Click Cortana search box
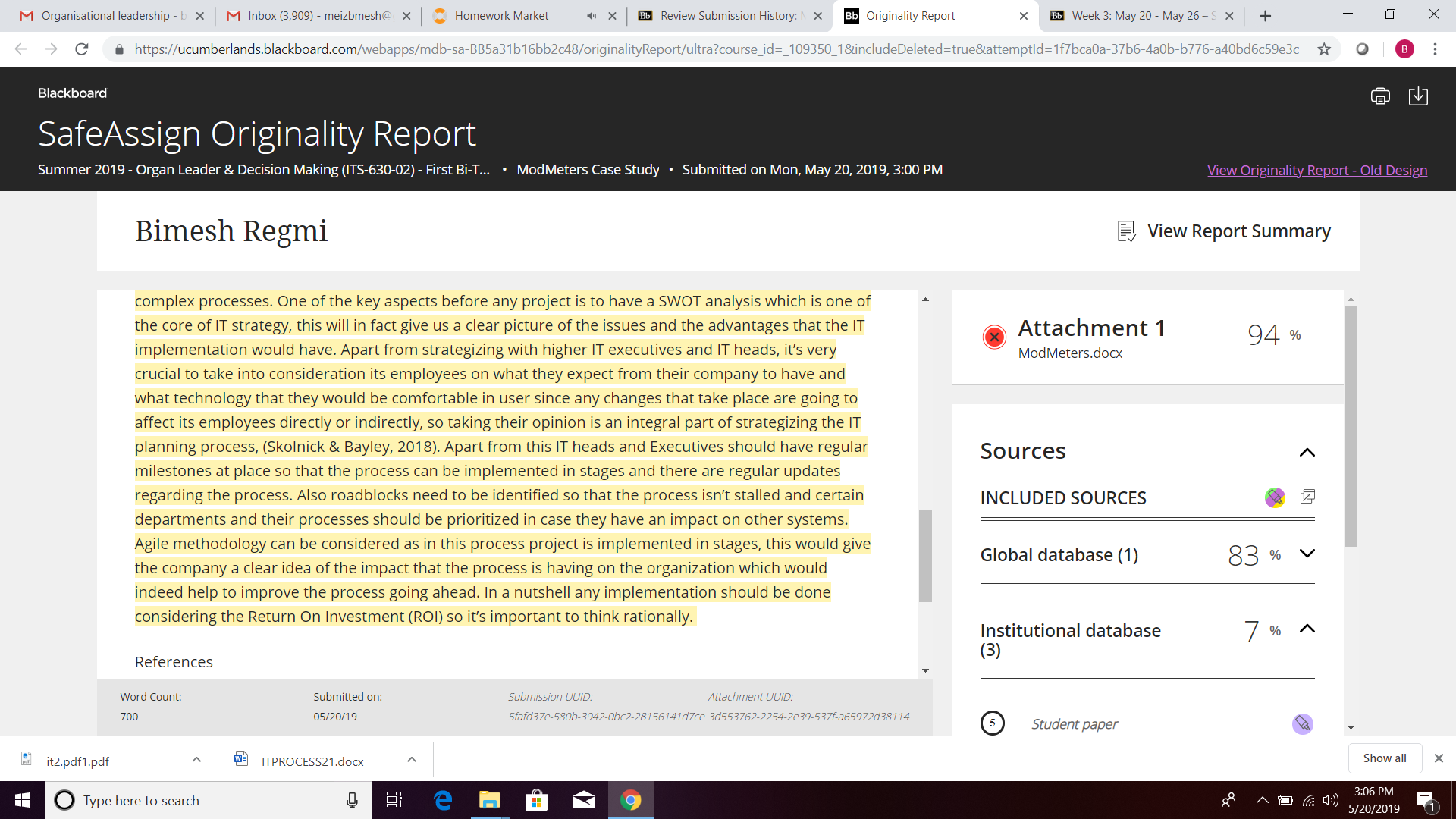 tap(209, 800)
